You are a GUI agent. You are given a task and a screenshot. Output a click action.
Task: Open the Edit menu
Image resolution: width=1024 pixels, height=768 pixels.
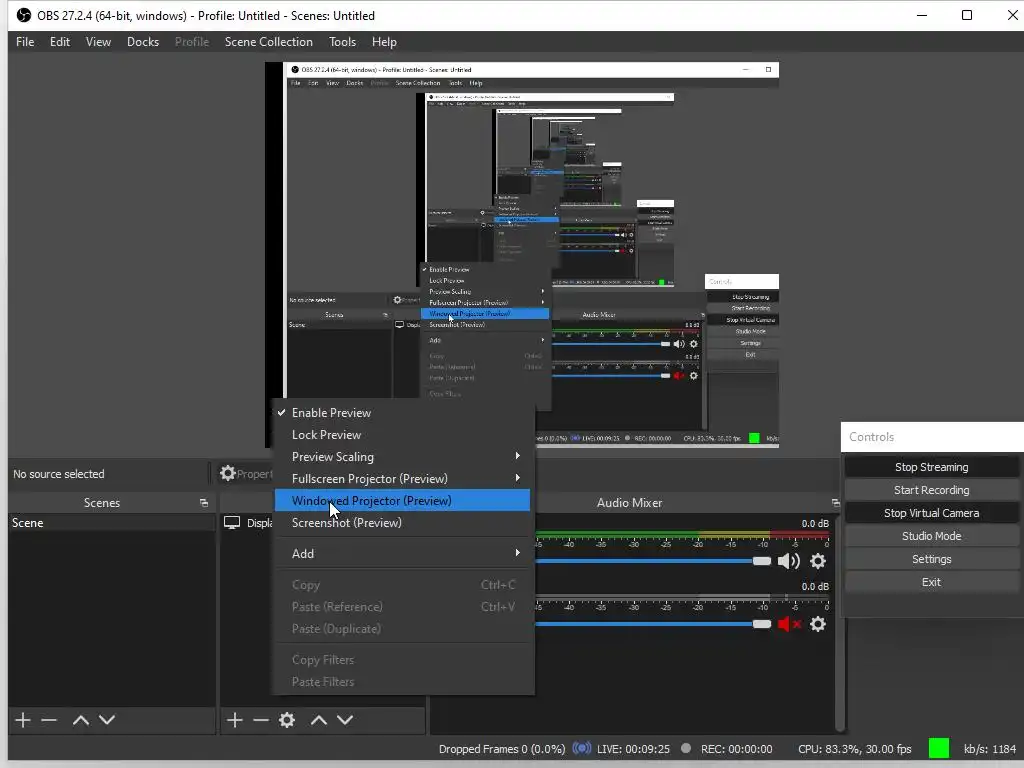[59, 42]
